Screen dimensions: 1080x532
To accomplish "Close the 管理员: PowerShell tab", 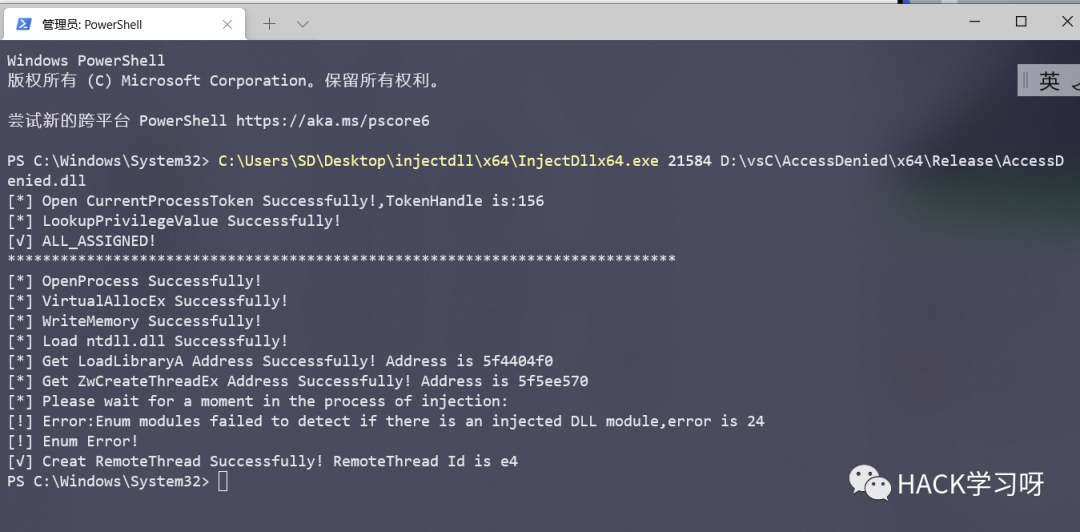I will click(227, 24).
